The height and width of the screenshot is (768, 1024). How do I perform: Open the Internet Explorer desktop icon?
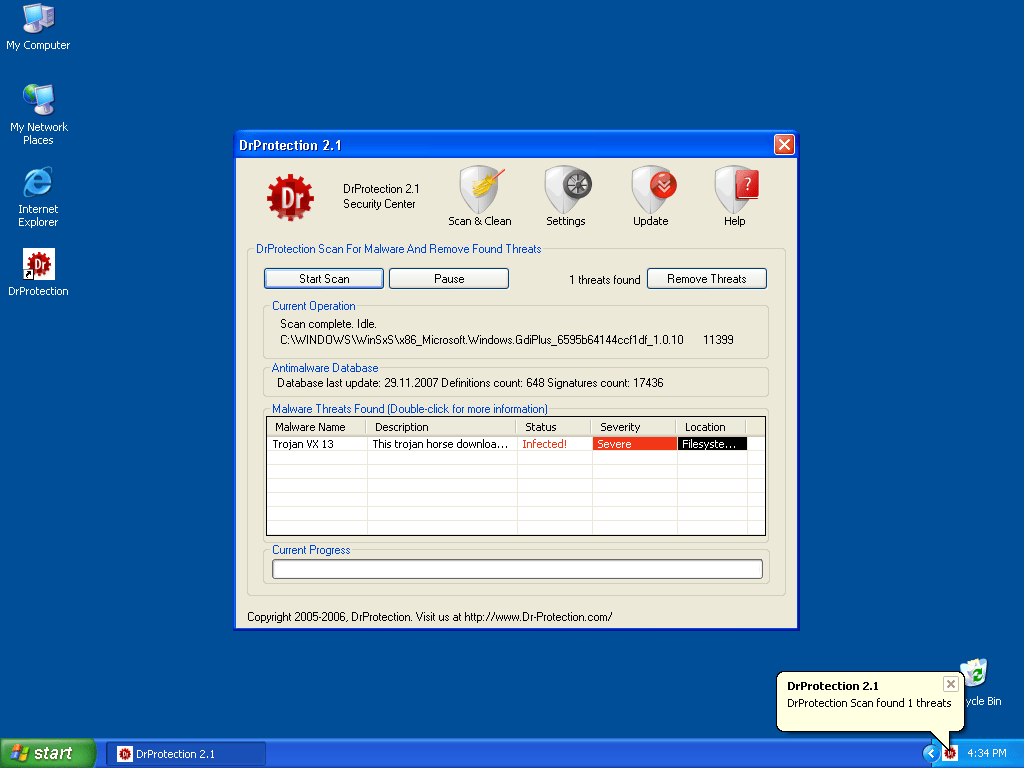pos(38,183)
